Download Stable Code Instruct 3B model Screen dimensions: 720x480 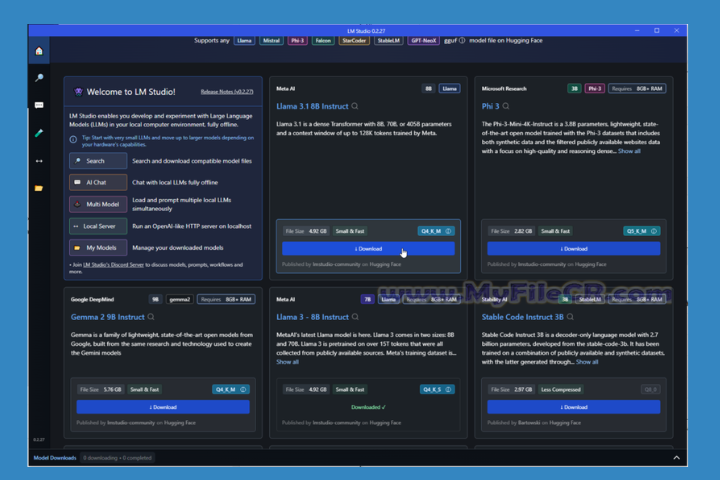coord(574,407)
